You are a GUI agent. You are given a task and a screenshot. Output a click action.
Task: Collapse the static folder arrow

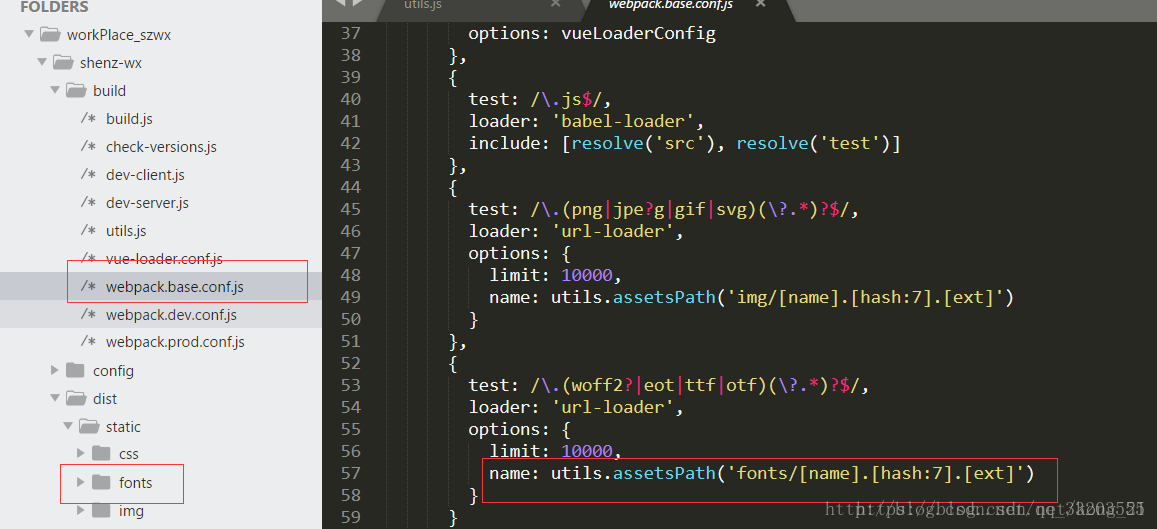(67, 426)
